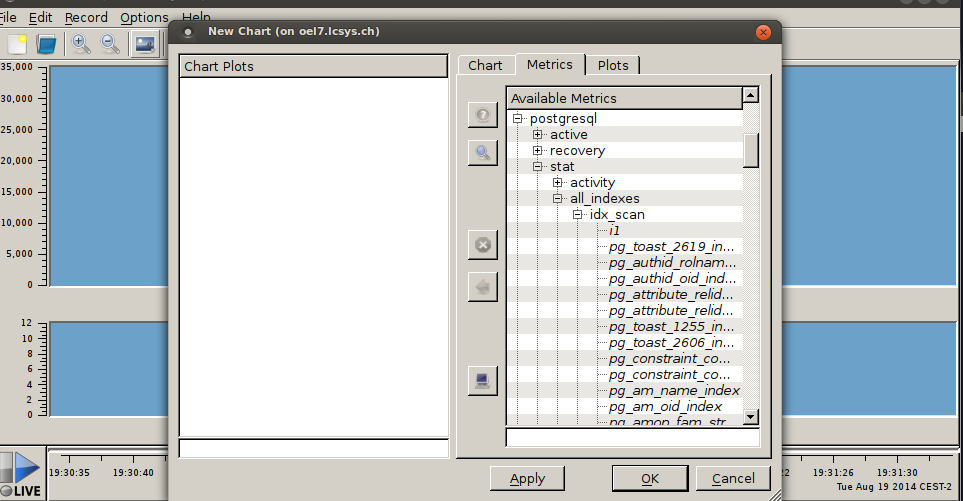Image resolution: width=963 pixels, height=501 pixels.
Task: Click the metric search magnifier button
Action: [482, 152]
